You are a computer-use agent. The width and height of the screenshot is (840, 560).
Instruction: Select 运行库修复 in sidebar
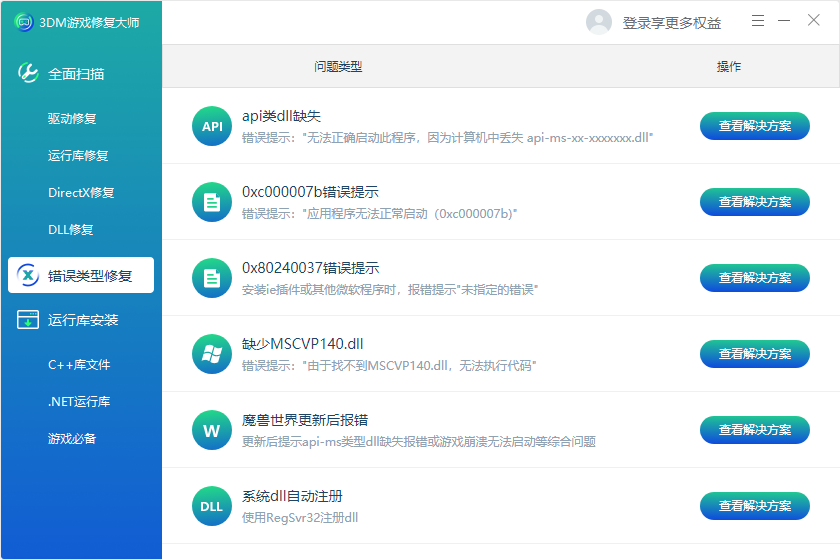point(78,155)
